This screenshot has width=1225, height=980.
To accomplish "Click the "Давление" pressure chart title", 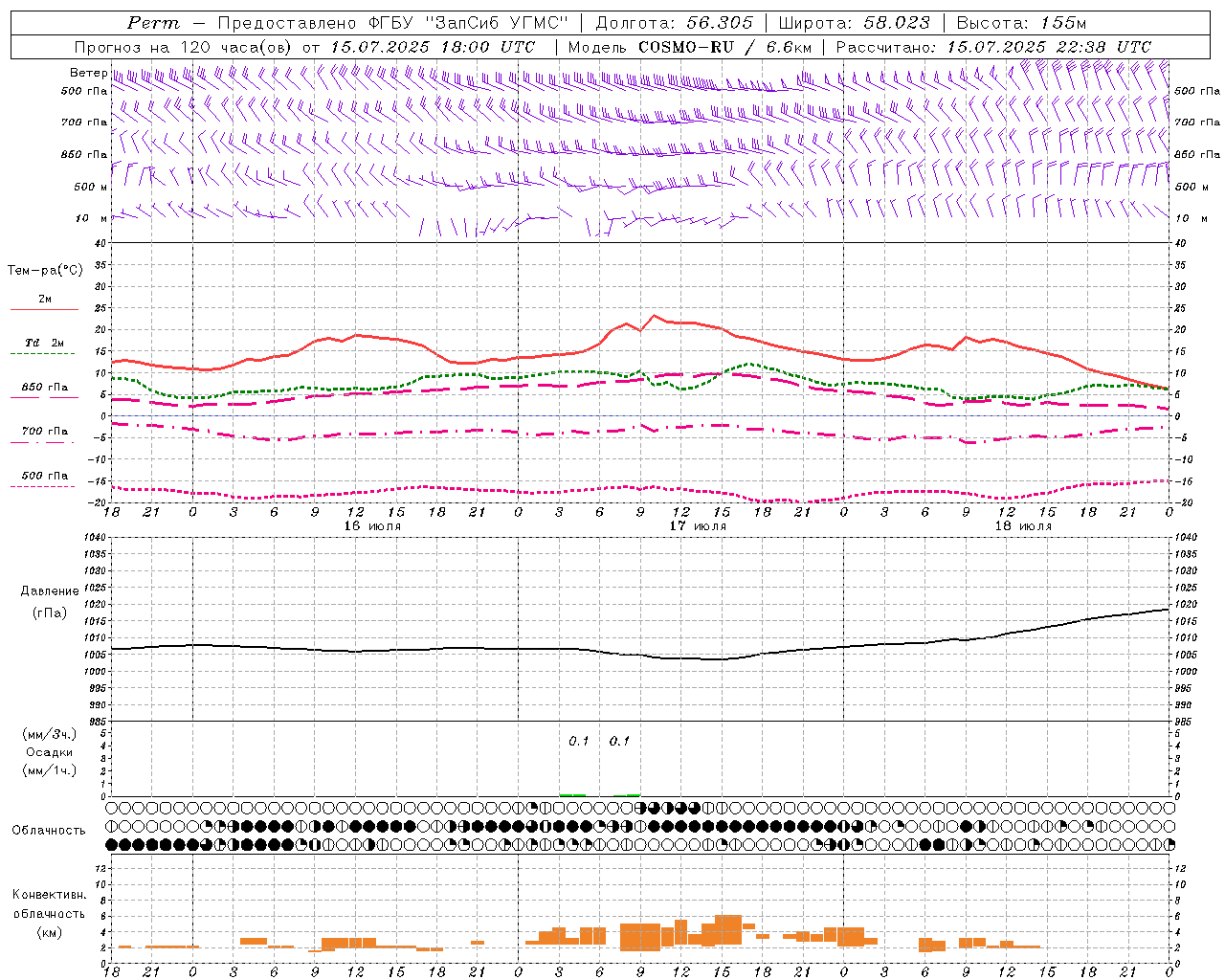I will (50, 591).
